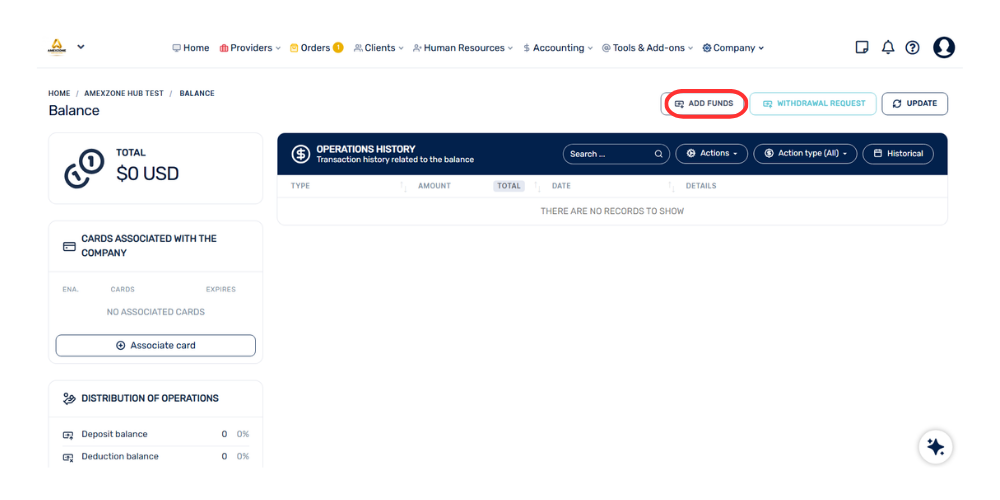Open the notifications bell
Viewport: 1000px width, 500px height.
(x=888, y=47)
